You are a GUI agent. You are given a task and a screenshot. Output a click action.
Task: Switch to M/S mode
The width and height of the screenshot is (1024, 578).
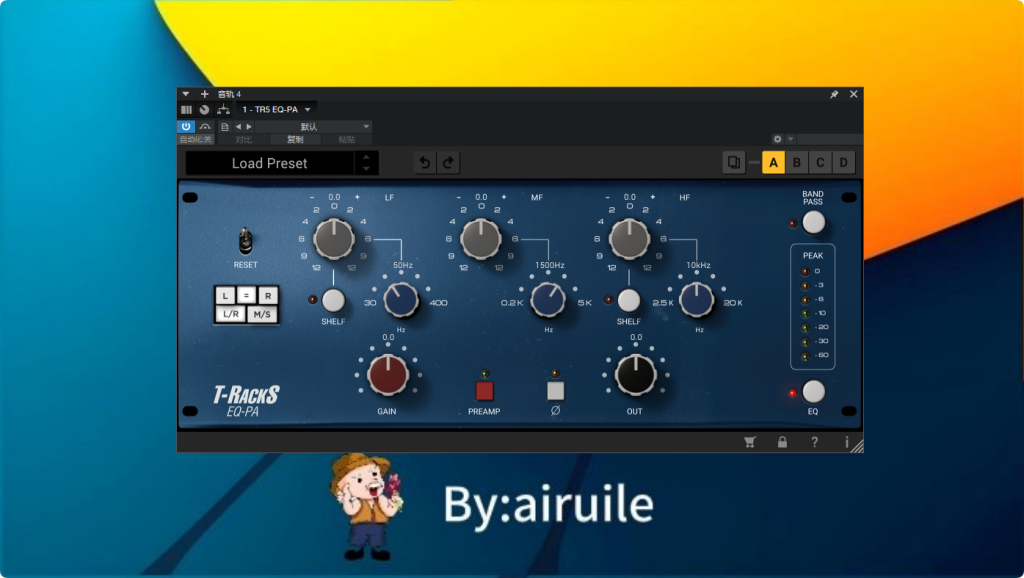point(262,314)
